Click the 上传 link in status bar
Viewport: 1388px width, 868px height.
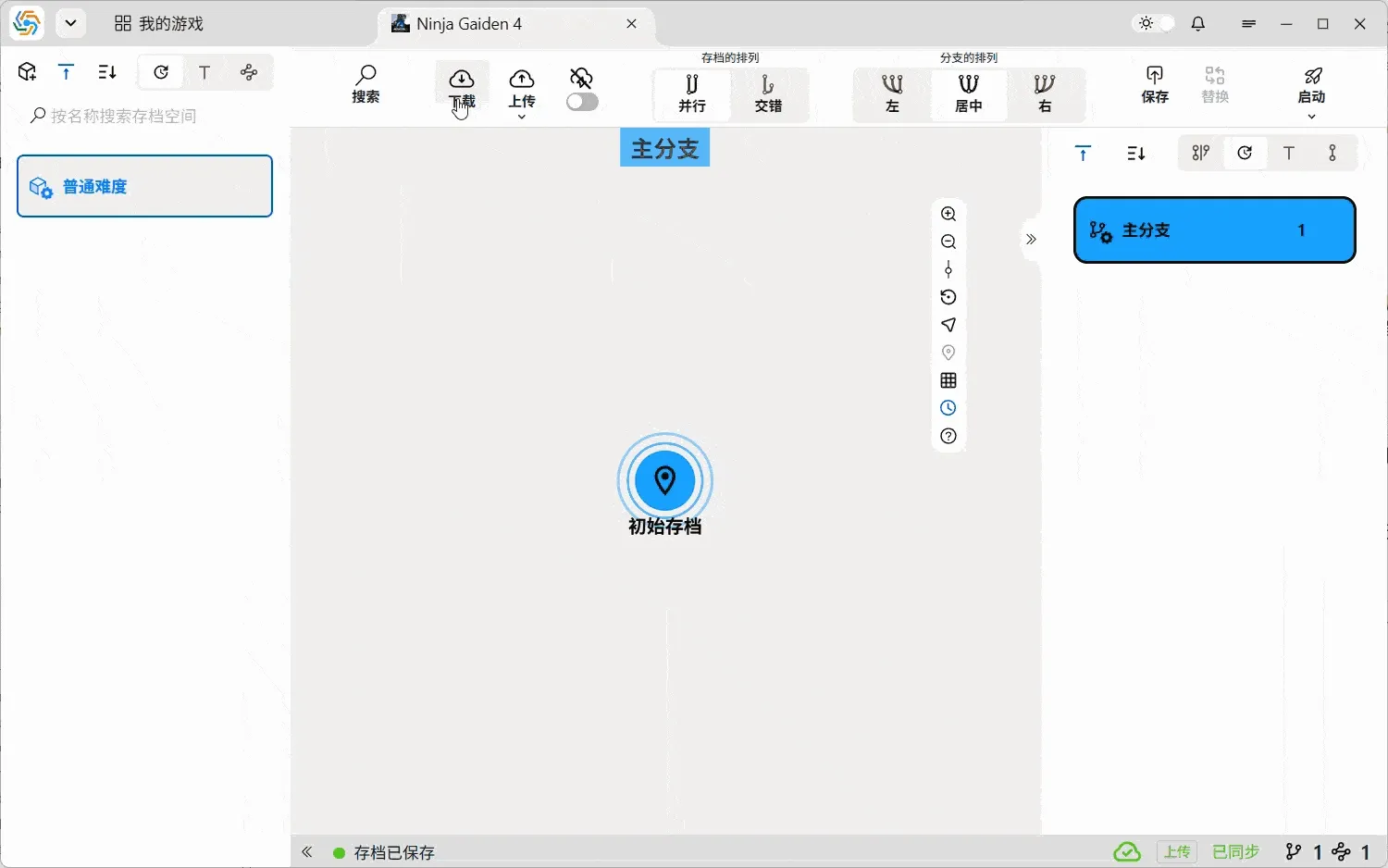pyautogui.click(x=1176, y=851)
